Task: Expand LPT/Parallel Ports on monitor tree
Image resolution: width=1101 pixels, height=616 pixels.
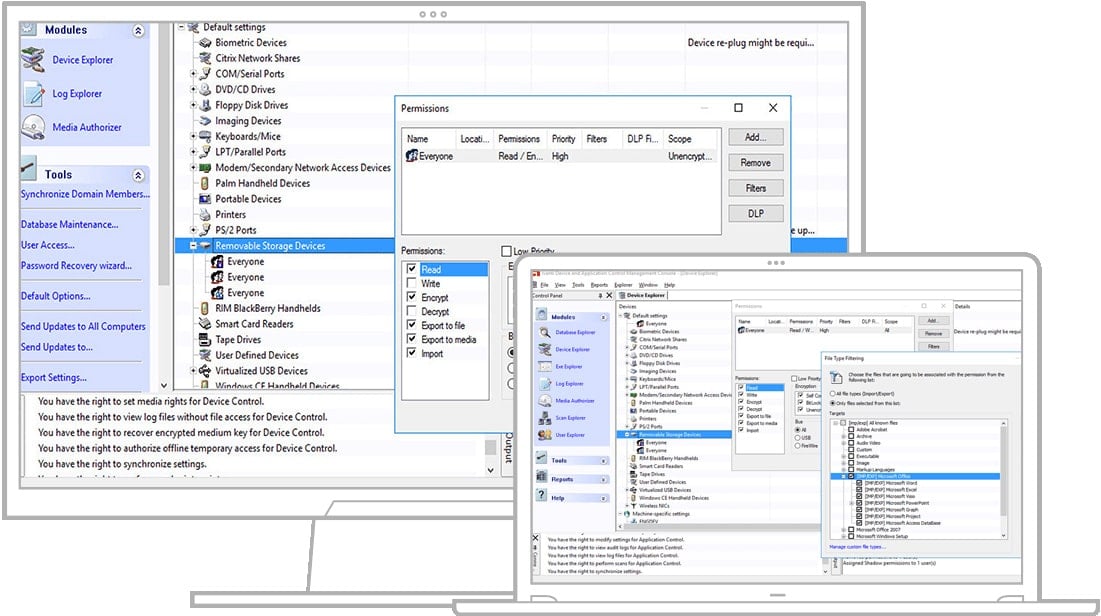Action: pos(193,152)
